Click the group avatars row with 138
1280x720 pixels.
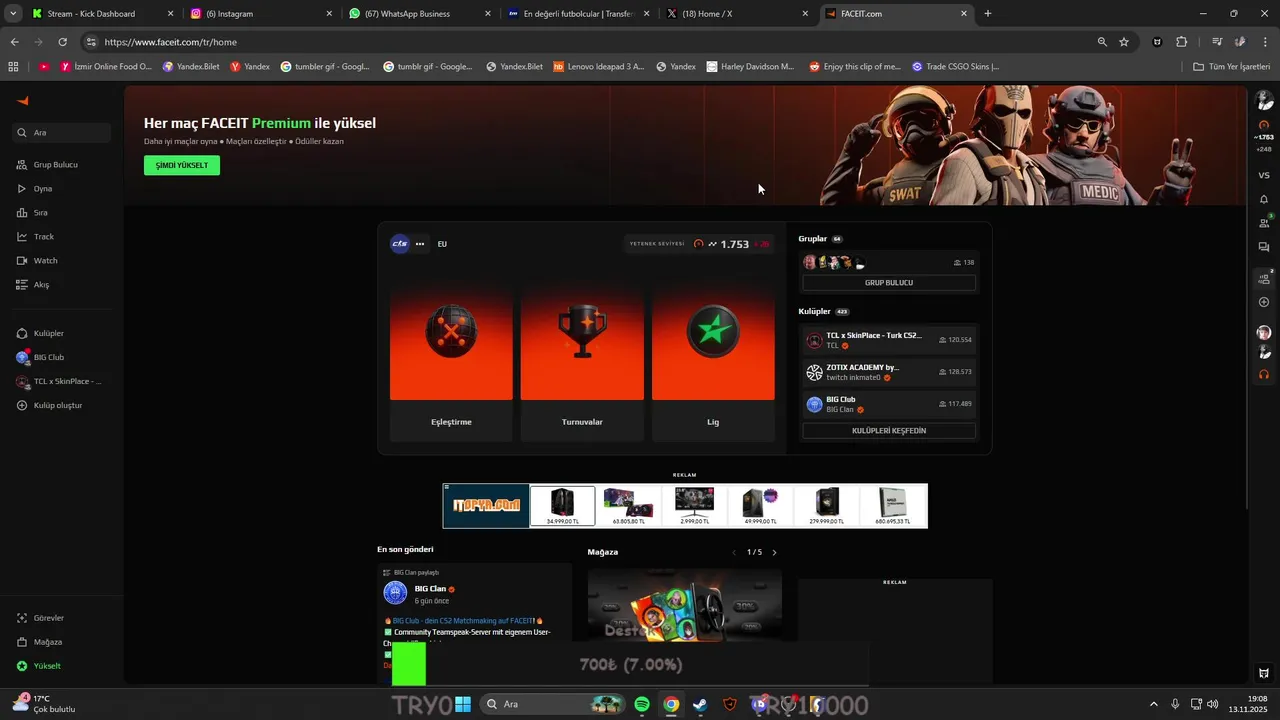click(889, 262)
